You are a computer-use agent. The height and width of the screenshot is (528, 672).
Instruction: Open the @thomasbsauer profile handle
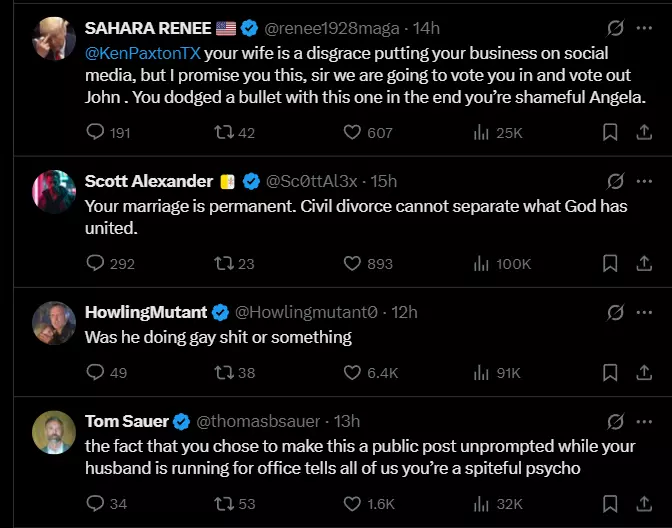(x=258, y=422)
